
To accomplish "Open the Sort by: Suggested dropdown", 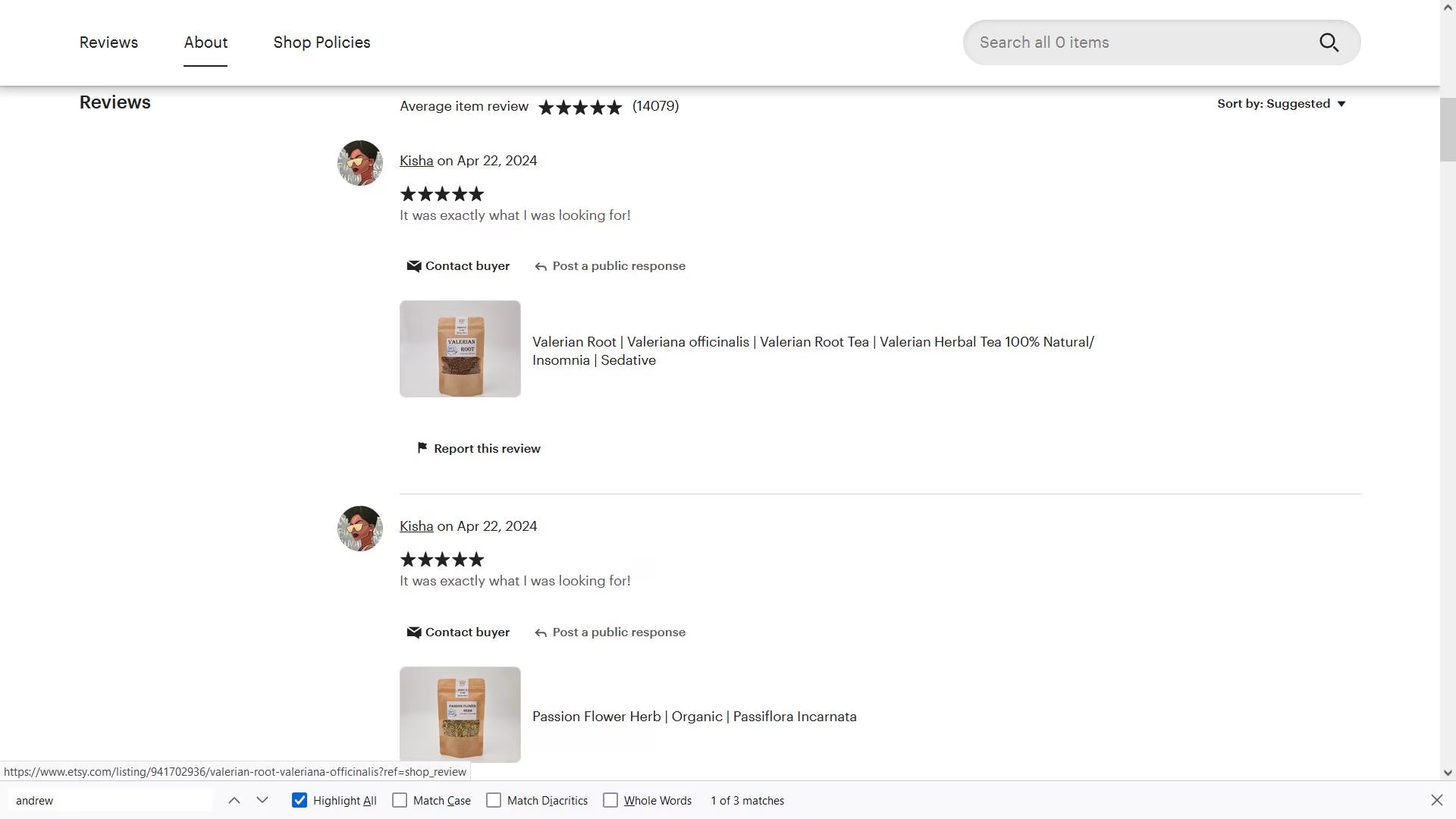I will tap(1281, 104).
